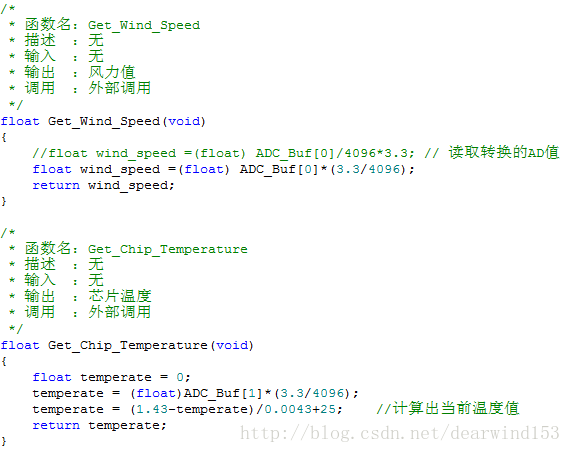Click the Get_Wind_Speed name in header comment
This screenshot has height=453, width=572.
(x=144, y=26)
